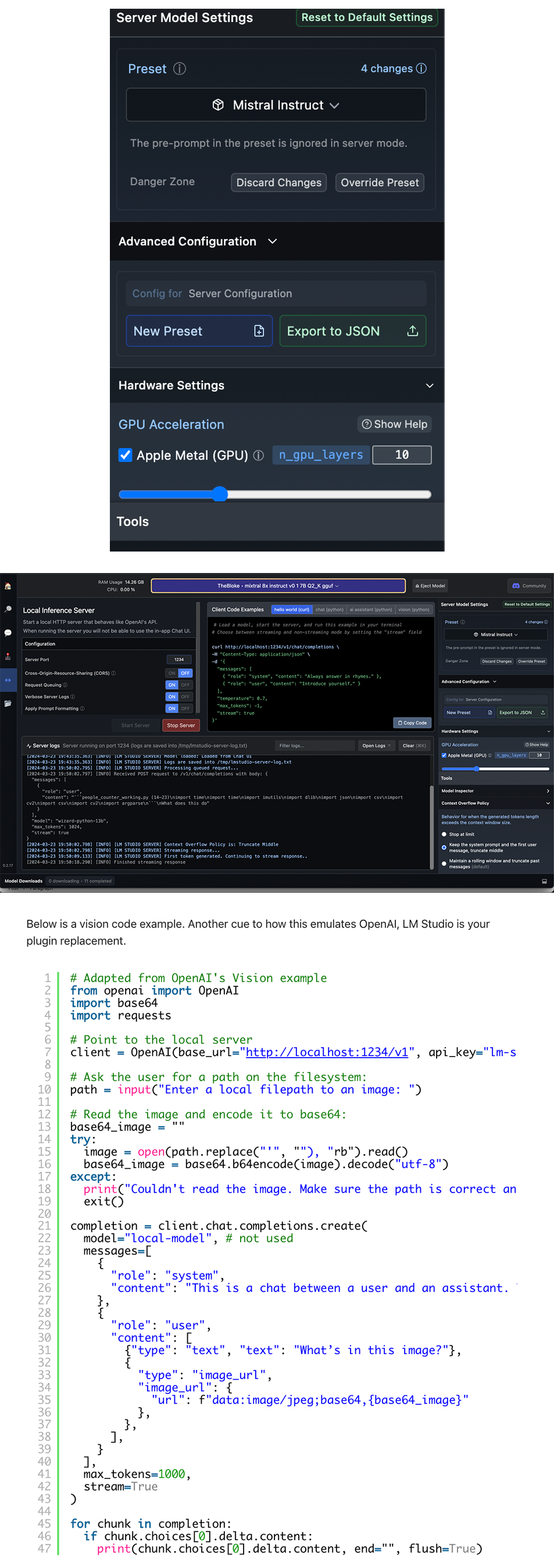
Task: Switch Apply Prompt Formatting toggle OFF
Action: (185, 708)
